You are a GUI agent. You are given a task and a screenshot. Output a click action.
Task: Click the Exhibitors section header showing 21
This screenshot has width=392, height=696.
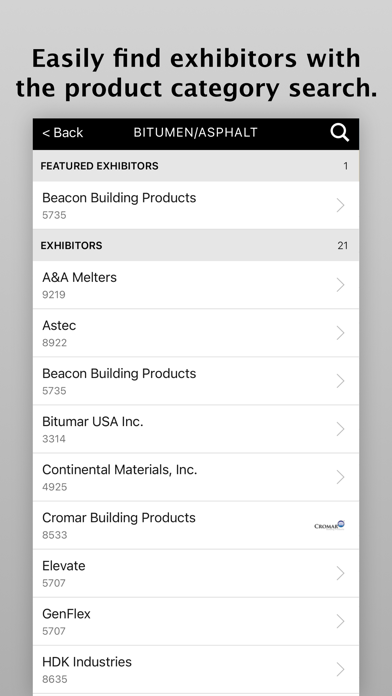(196, 245)
